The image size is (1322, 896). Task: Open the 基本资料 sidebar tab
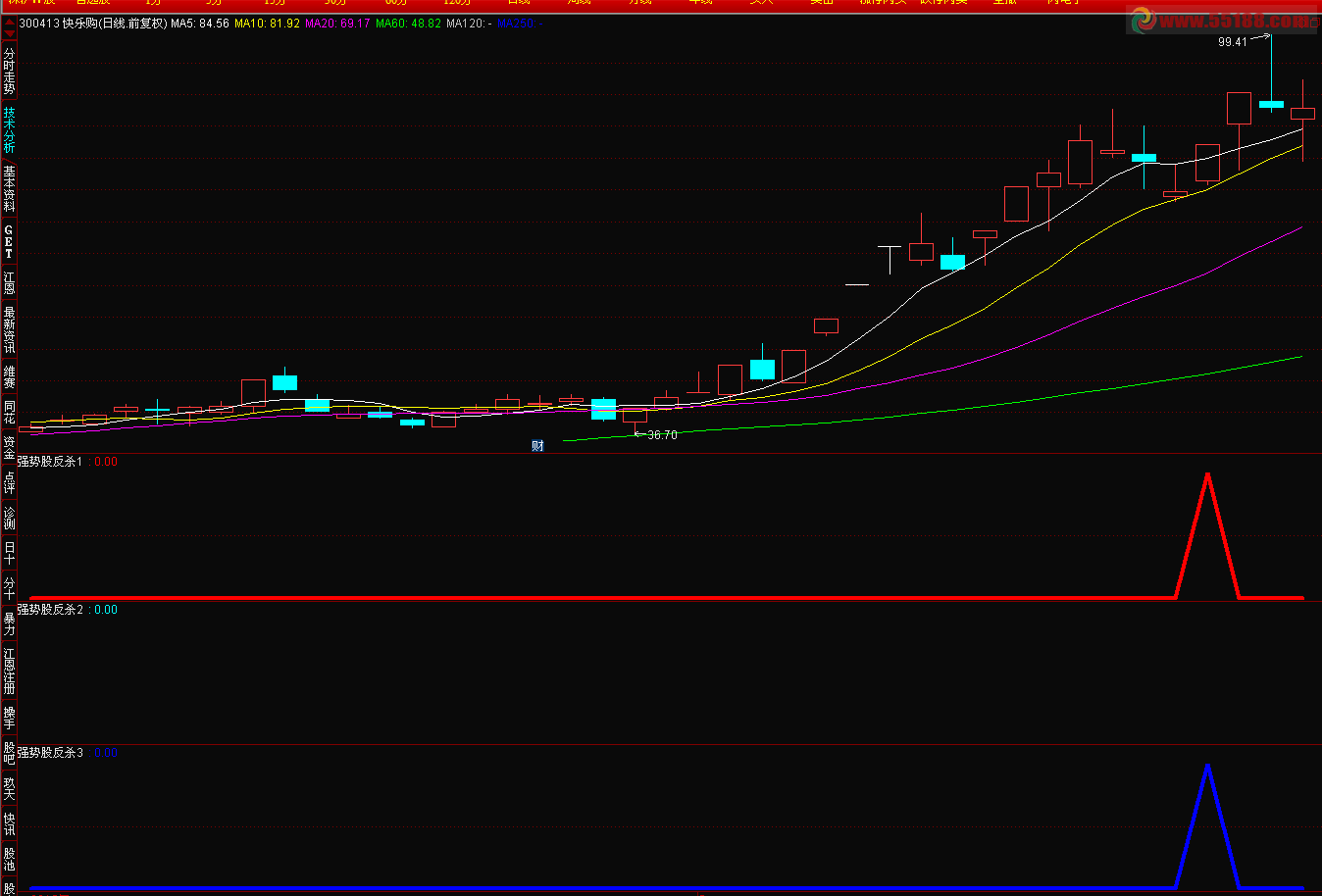tap(9, 189)
